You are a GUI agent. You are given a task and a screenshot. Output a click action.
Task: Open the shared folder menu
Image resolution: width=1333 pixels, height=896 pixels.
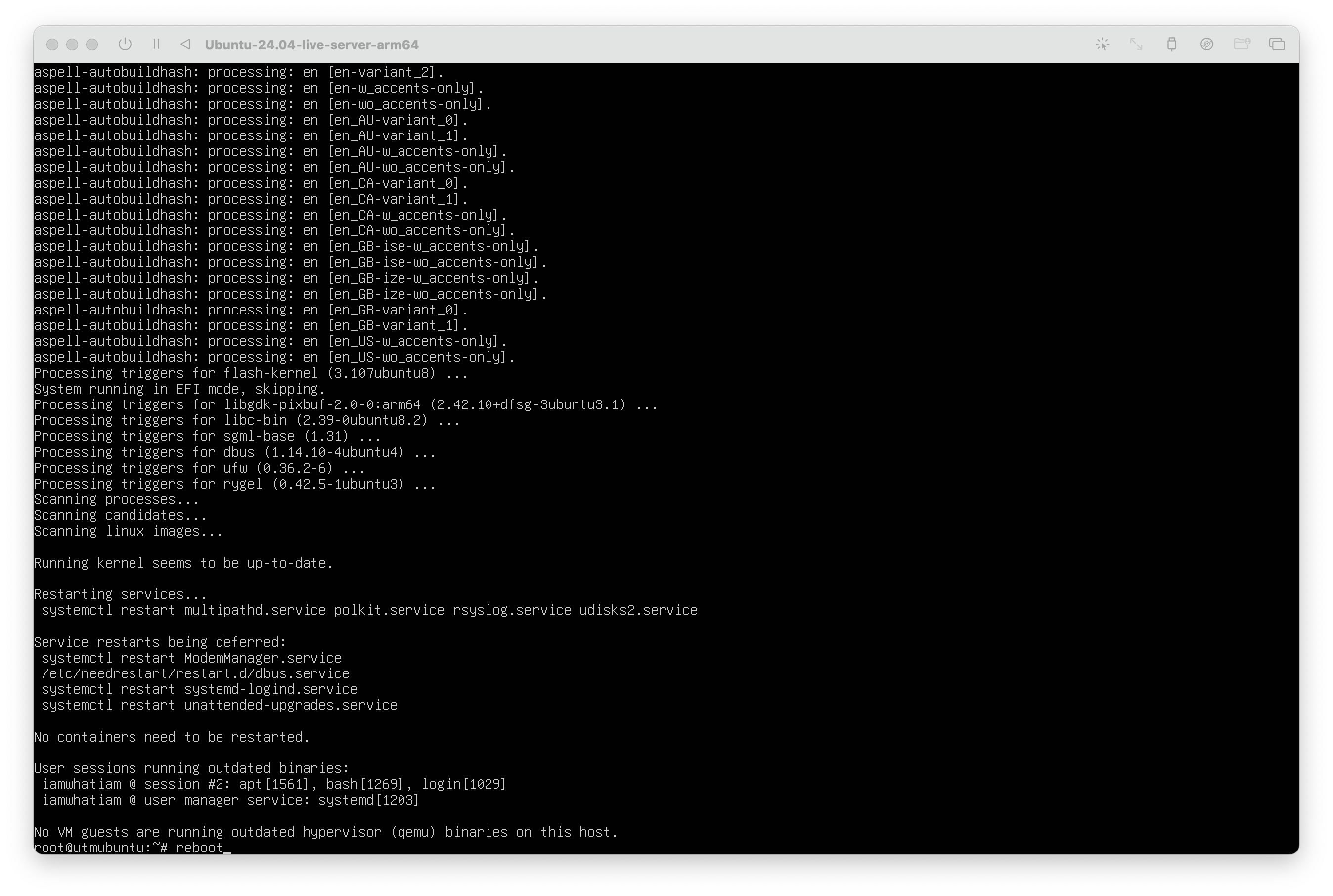(1242, 44)
